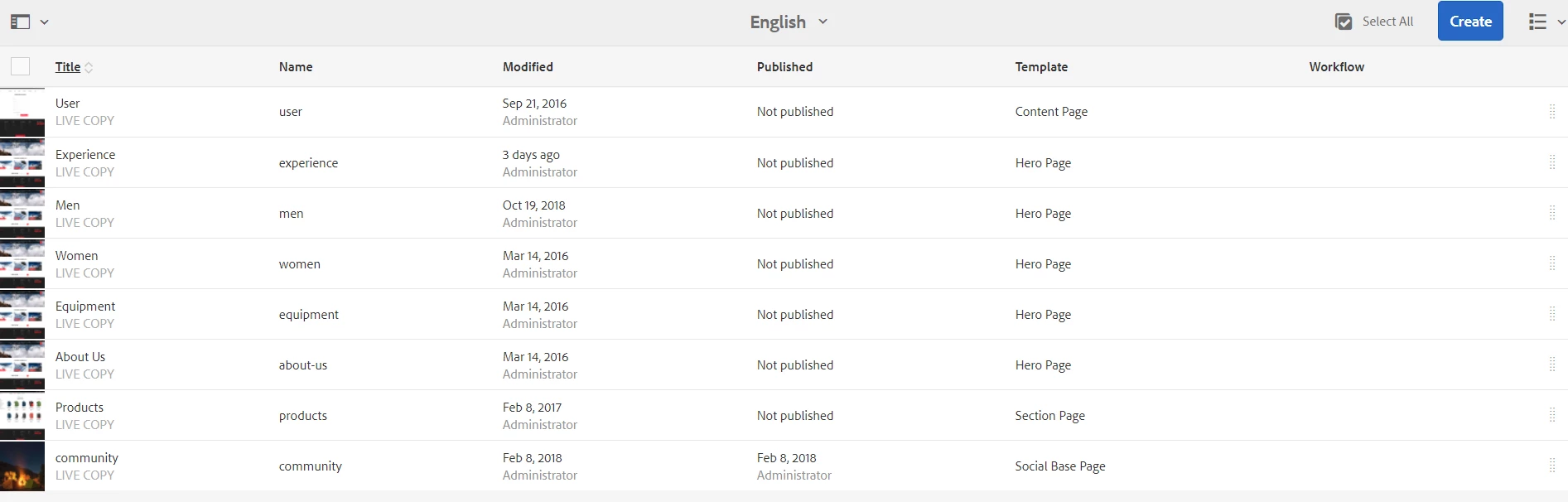Sort by the Title column header
Screen dimensions: 1568x502
click(68, 67)
